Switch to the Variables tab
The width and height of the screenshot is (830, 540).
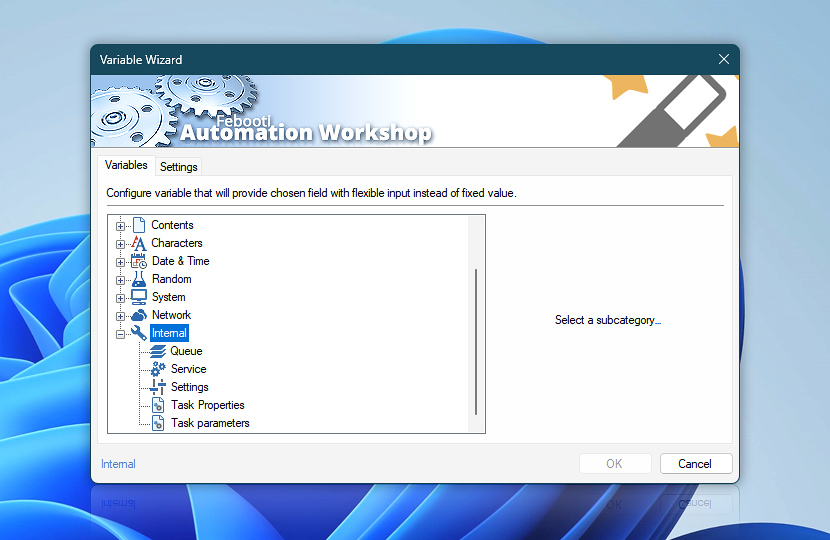pos(126,165)
